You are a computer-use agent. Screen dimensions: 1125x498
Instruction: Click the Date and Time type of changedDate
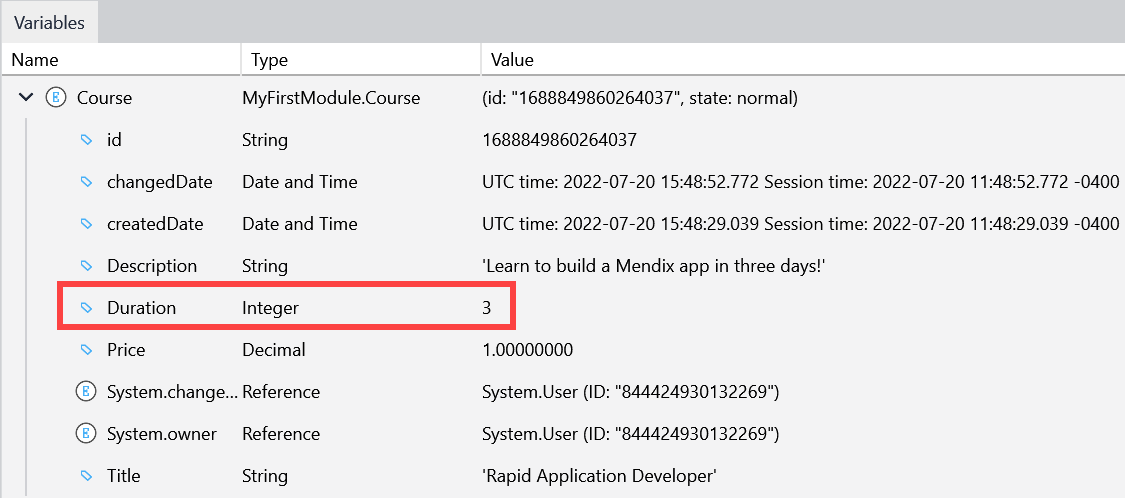coord(299,182)
